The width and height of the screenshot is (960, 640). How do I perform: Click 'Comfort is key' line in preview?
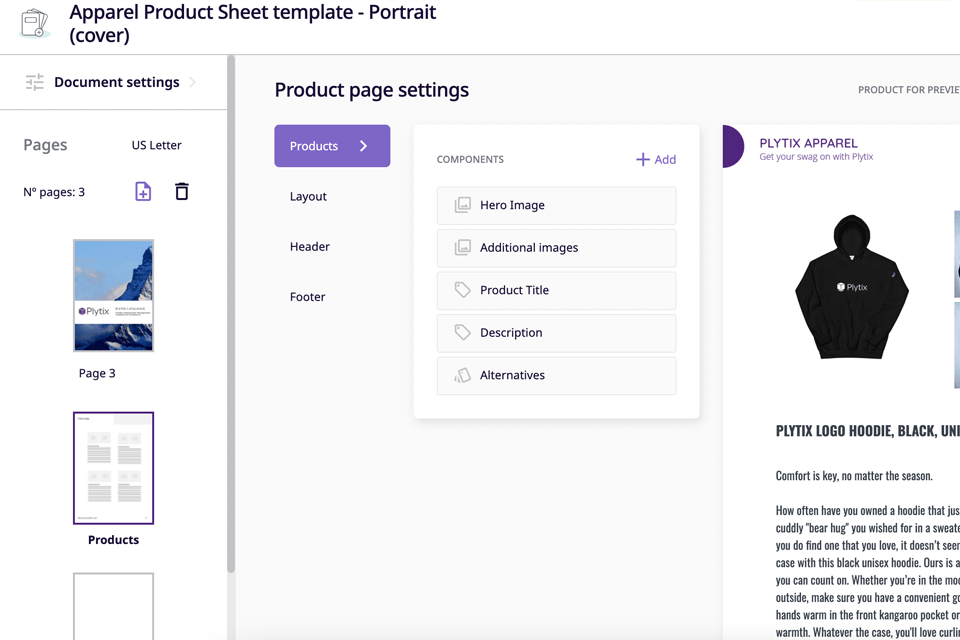(x=854, y=476)
